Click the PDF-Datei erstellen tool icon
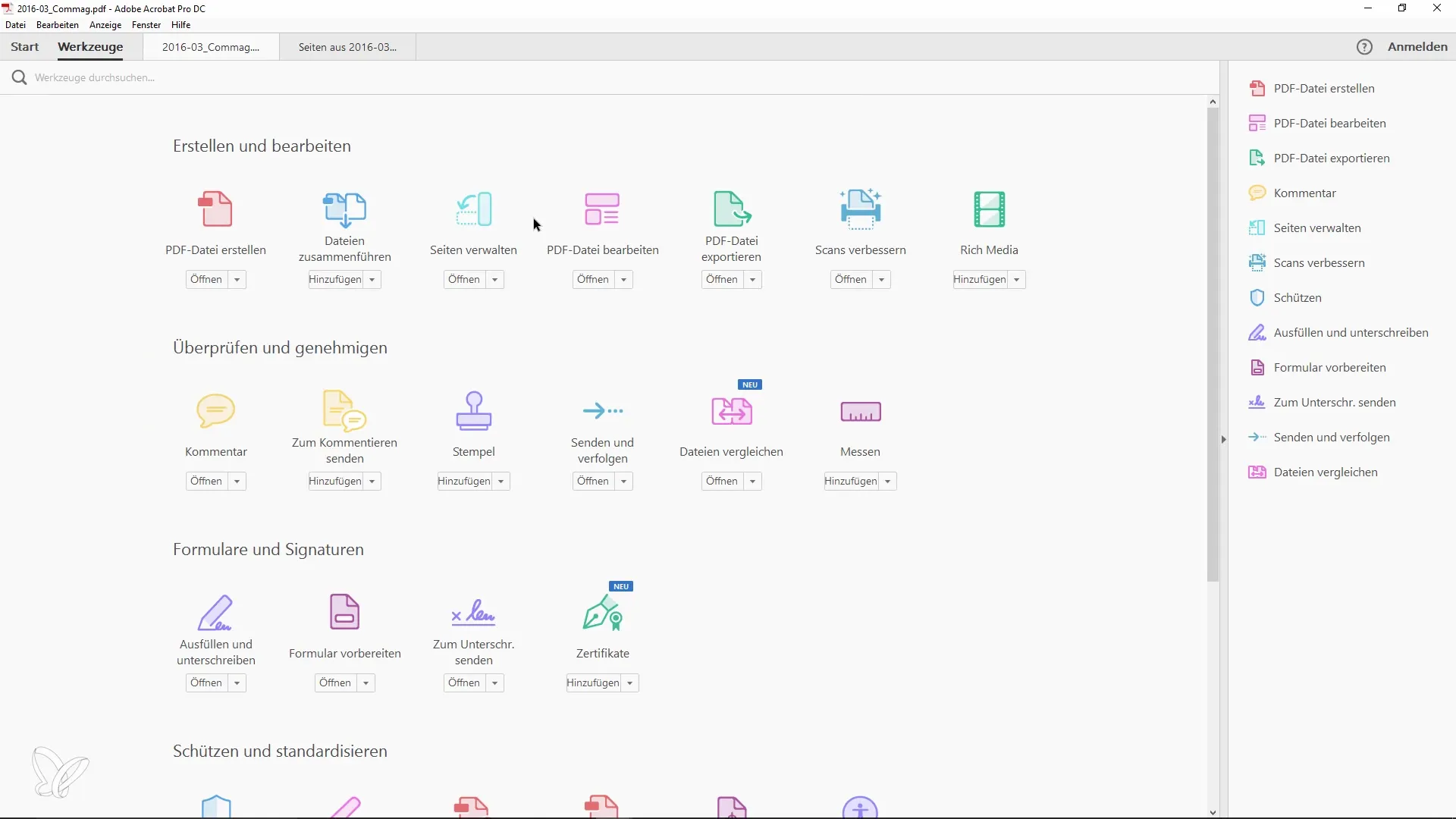Image resolution: width=1456 pixels, height=819 pixels. 215,209
